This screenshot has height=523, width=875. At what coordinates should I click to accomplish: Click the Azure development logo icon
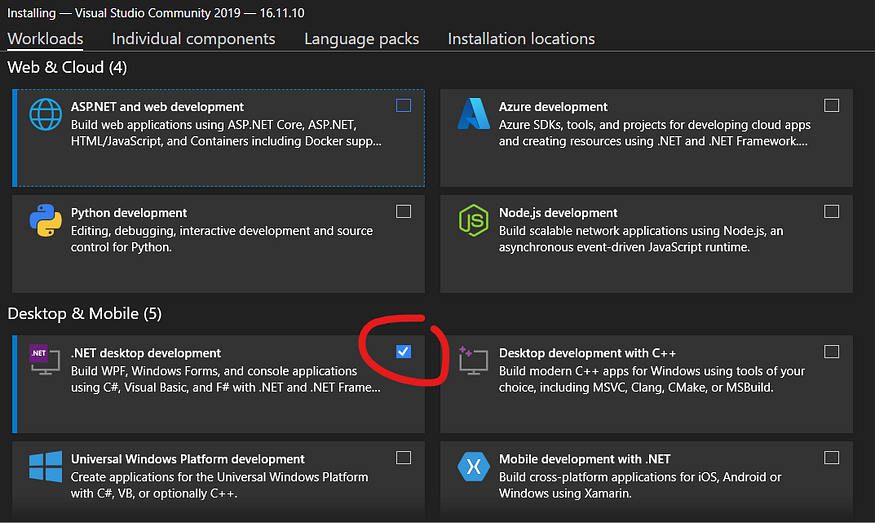tap(473, 114)
